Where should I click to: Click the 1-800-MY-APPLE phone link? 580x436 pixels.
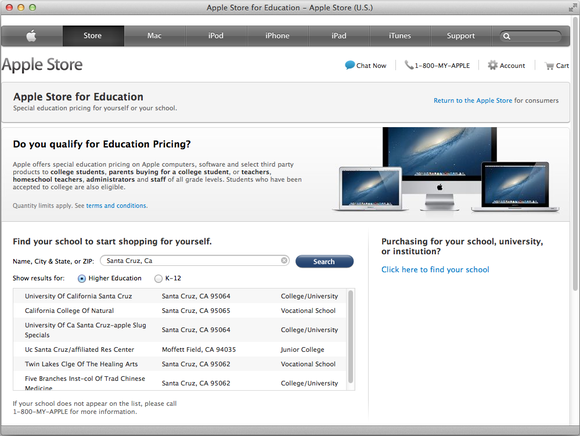click(x=442, y=65)
